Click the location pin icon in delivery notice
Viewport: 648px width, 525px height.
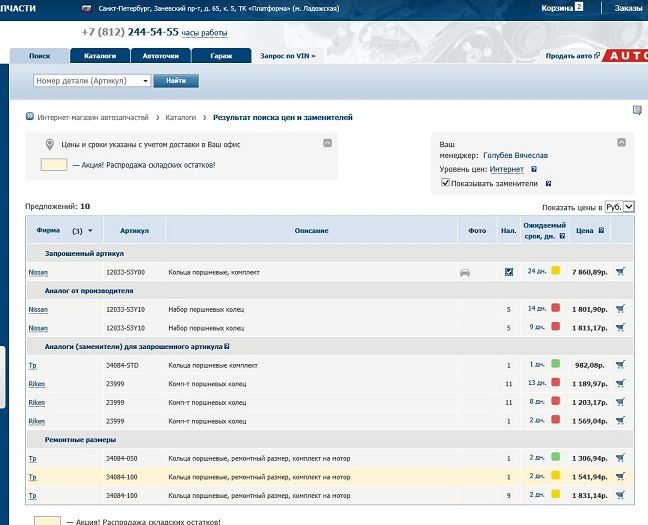point(49,145)
